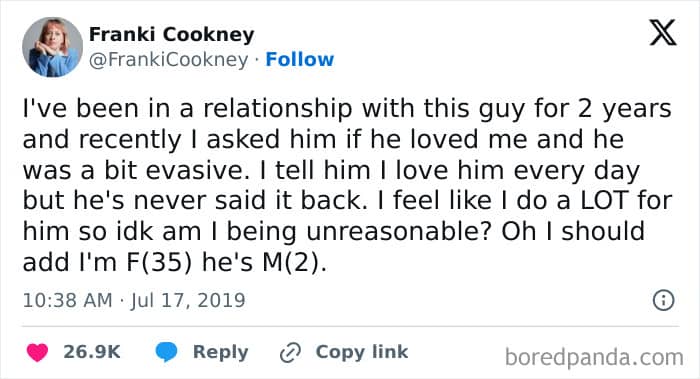Screen dimensions: 700x379
Task: Open Franki Cookney's profile picture
Action: point(52,47)
